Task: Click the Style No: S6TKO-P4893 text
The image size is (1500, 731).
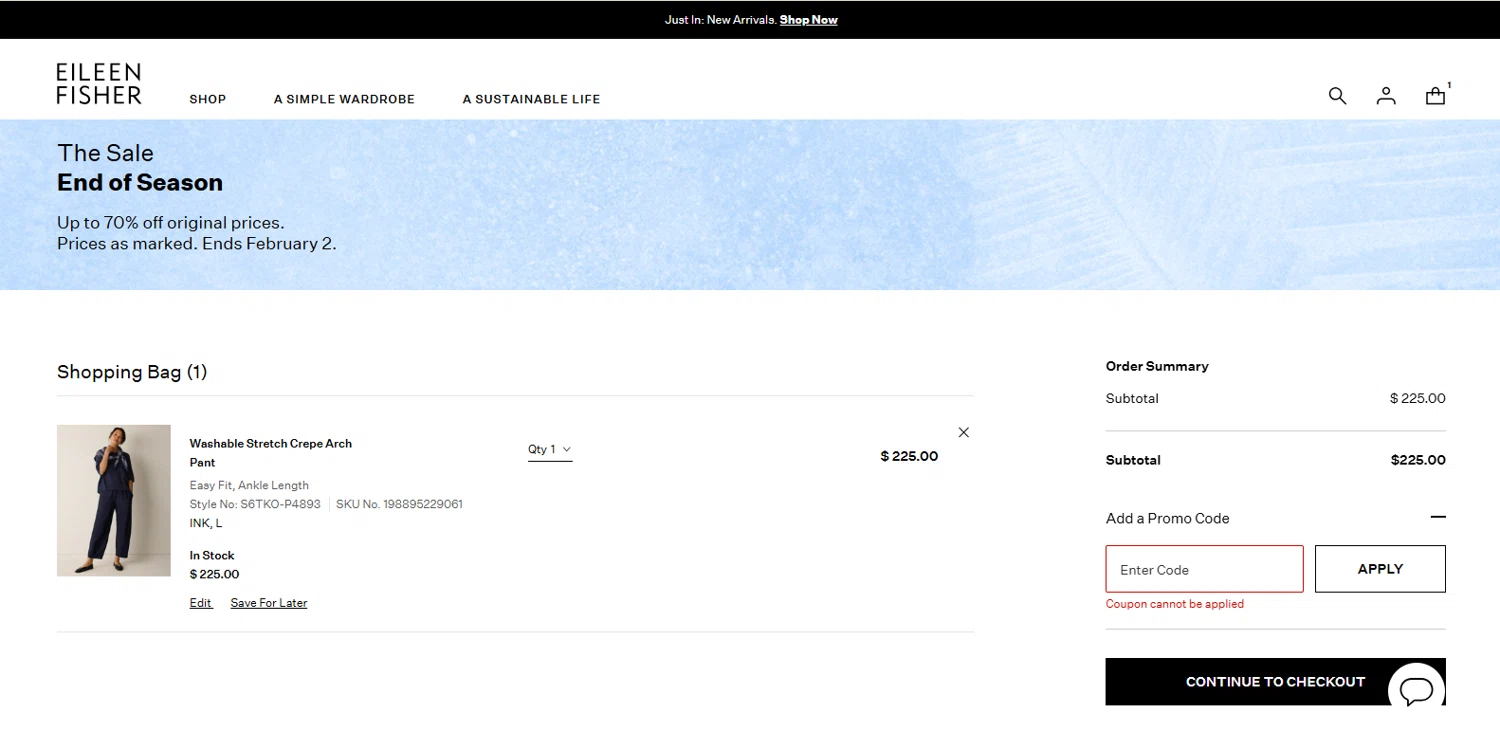Action: tap(255, 504)
